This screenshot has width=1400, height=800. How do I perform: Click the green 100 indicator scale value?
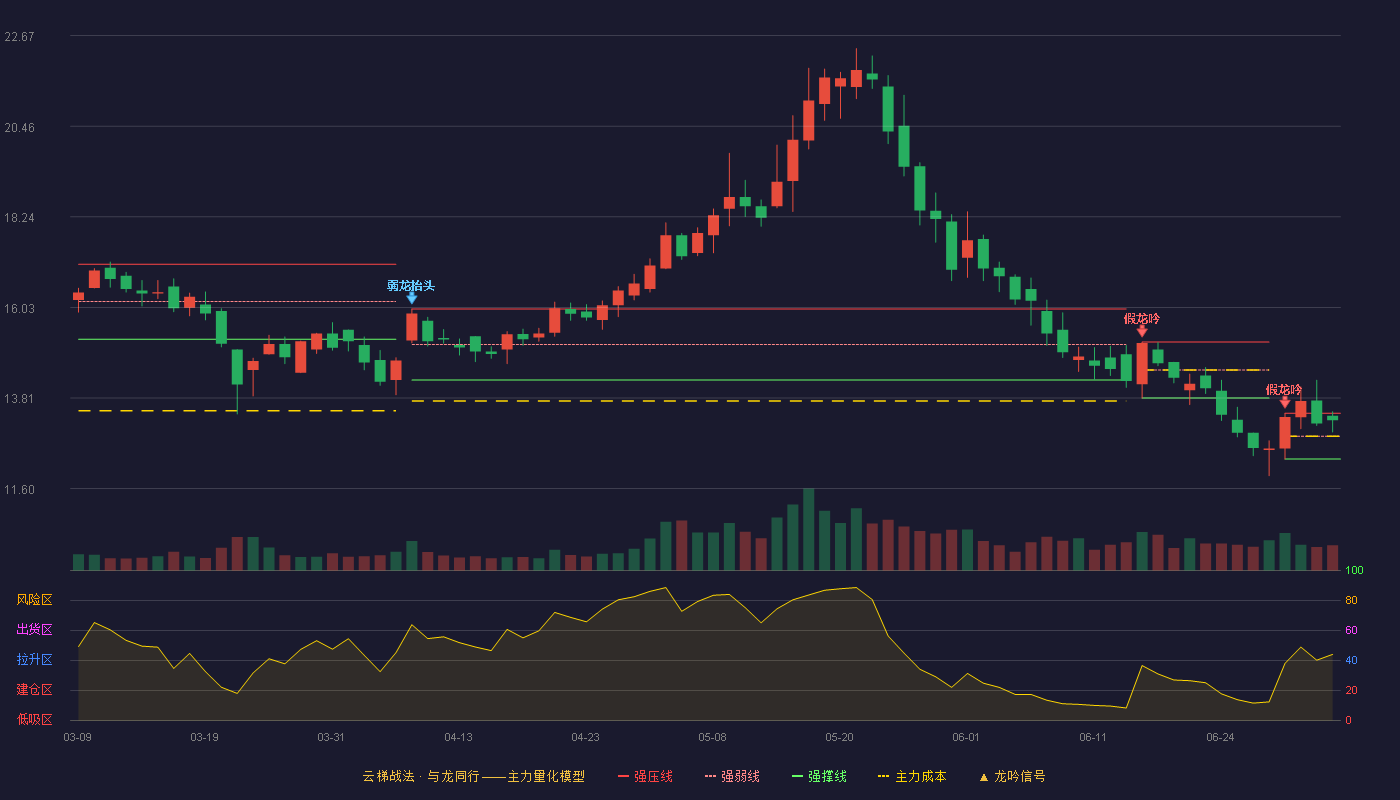(1354, 571)
